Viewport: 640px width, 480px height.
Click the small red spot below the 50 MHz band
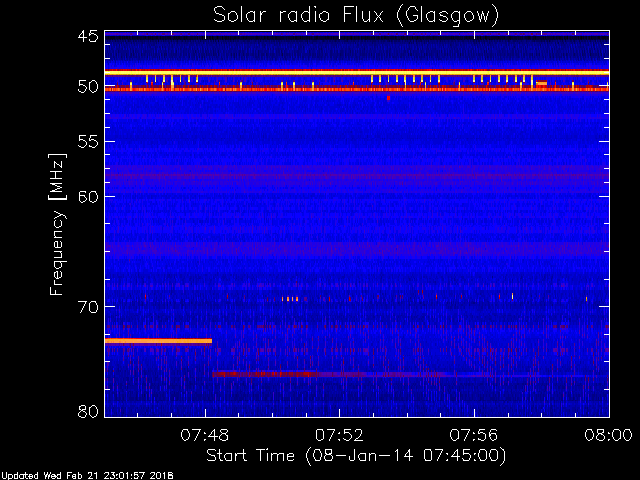point(388,98)
